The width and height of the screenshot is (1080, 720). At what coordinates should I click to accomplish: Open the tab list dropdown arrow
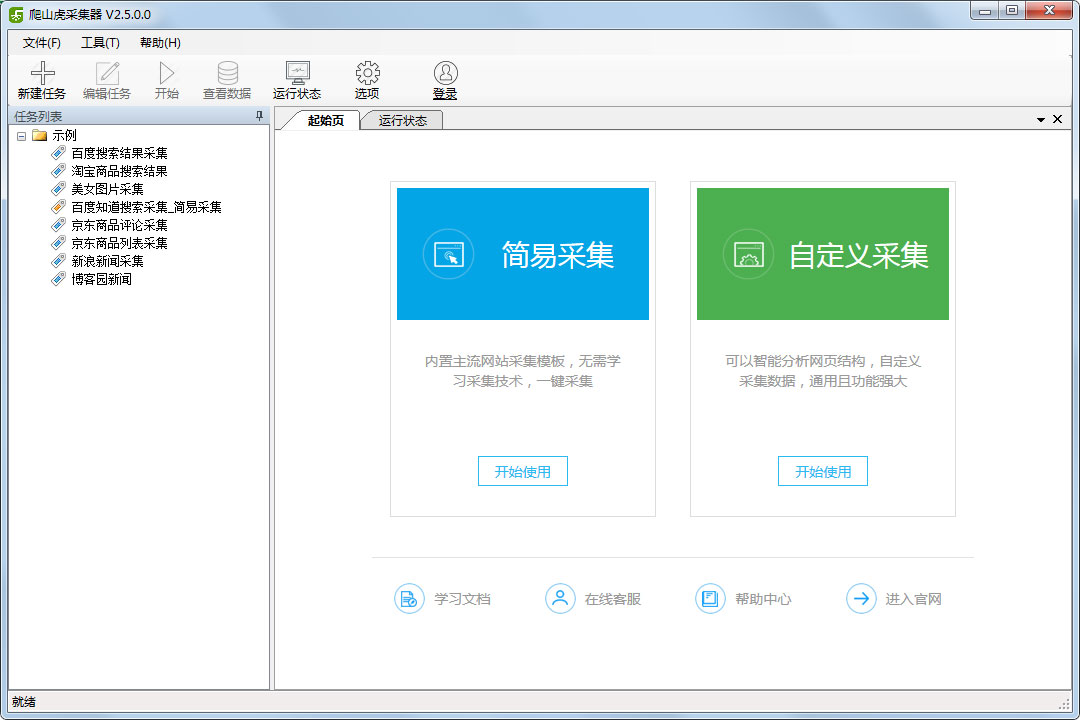click(1041, 120)
